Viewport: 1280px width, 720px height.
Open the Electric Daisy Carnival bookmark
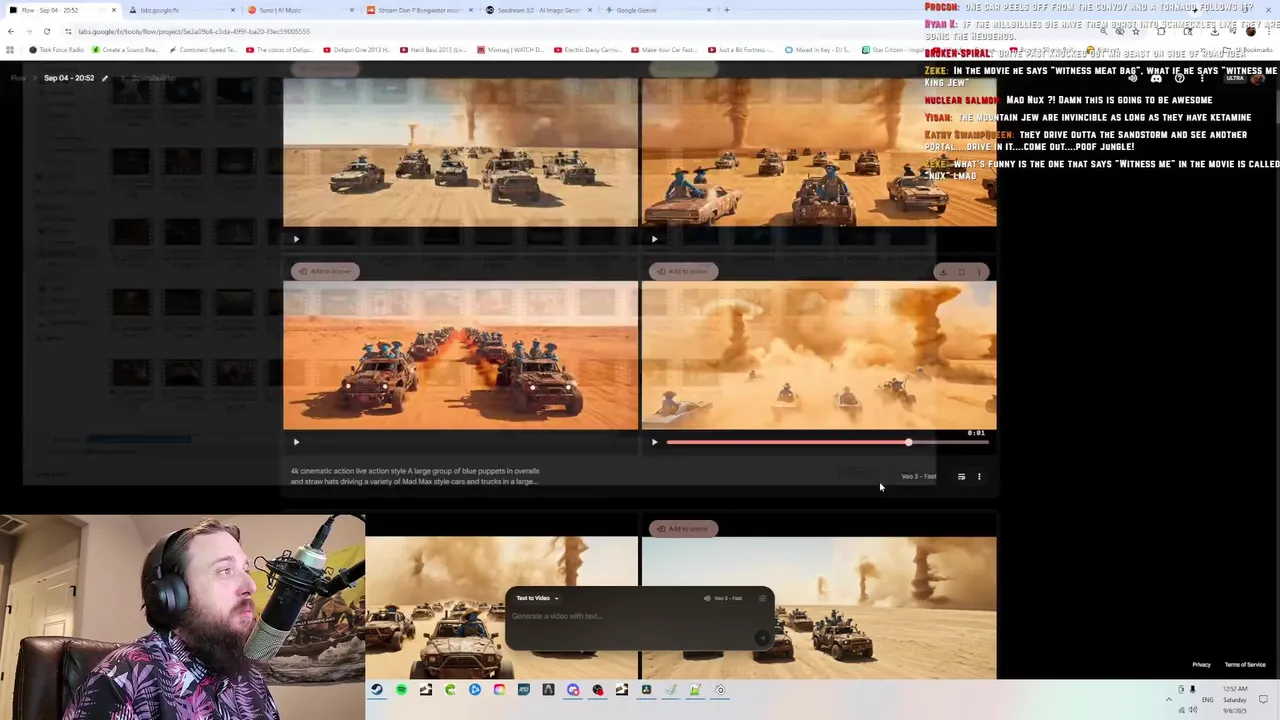[588, 50]
